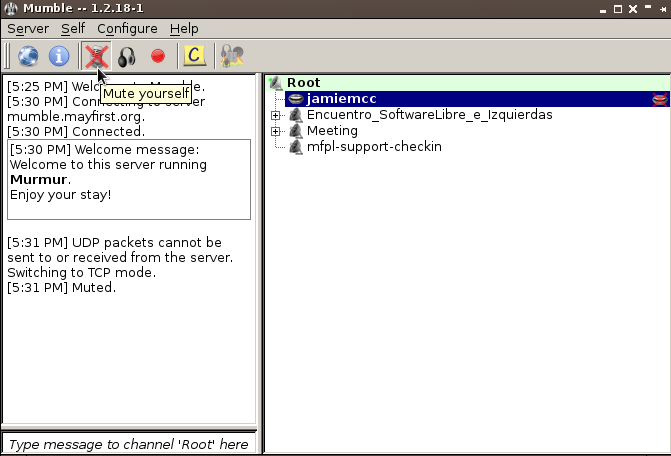Click the Root channel icon
The height and width of the screenshot is (456, 671).
276,83
